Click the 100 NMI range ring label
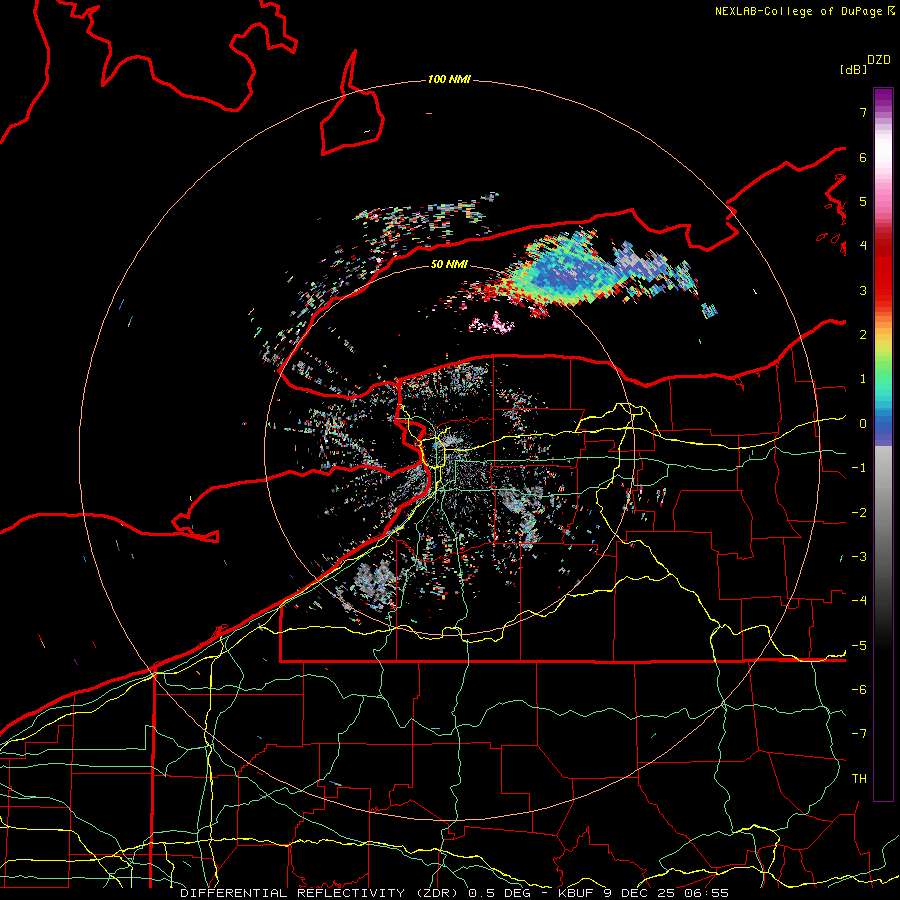This screenshot has width=900, height=900. pos(449,79)
